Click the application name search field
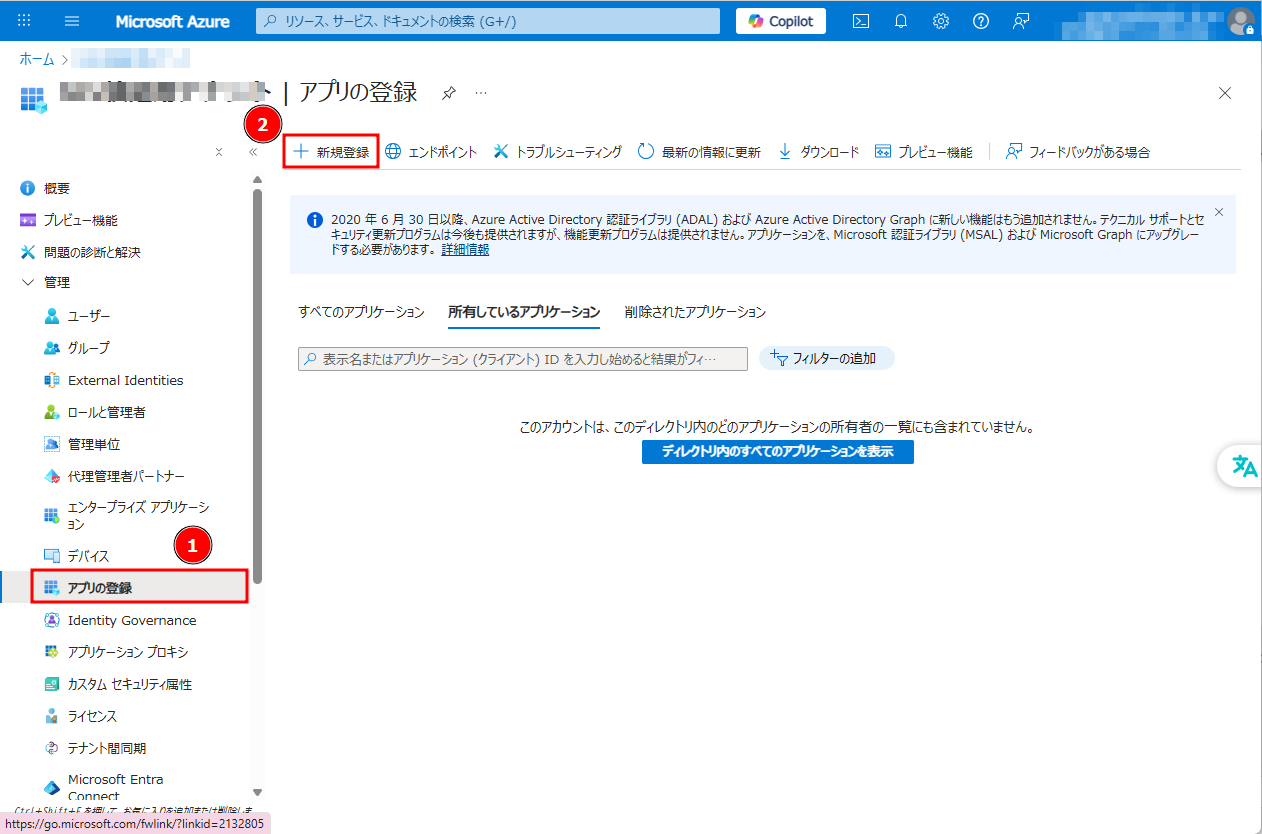Screen dimensions: 1262x834 [x=522, y=359]
